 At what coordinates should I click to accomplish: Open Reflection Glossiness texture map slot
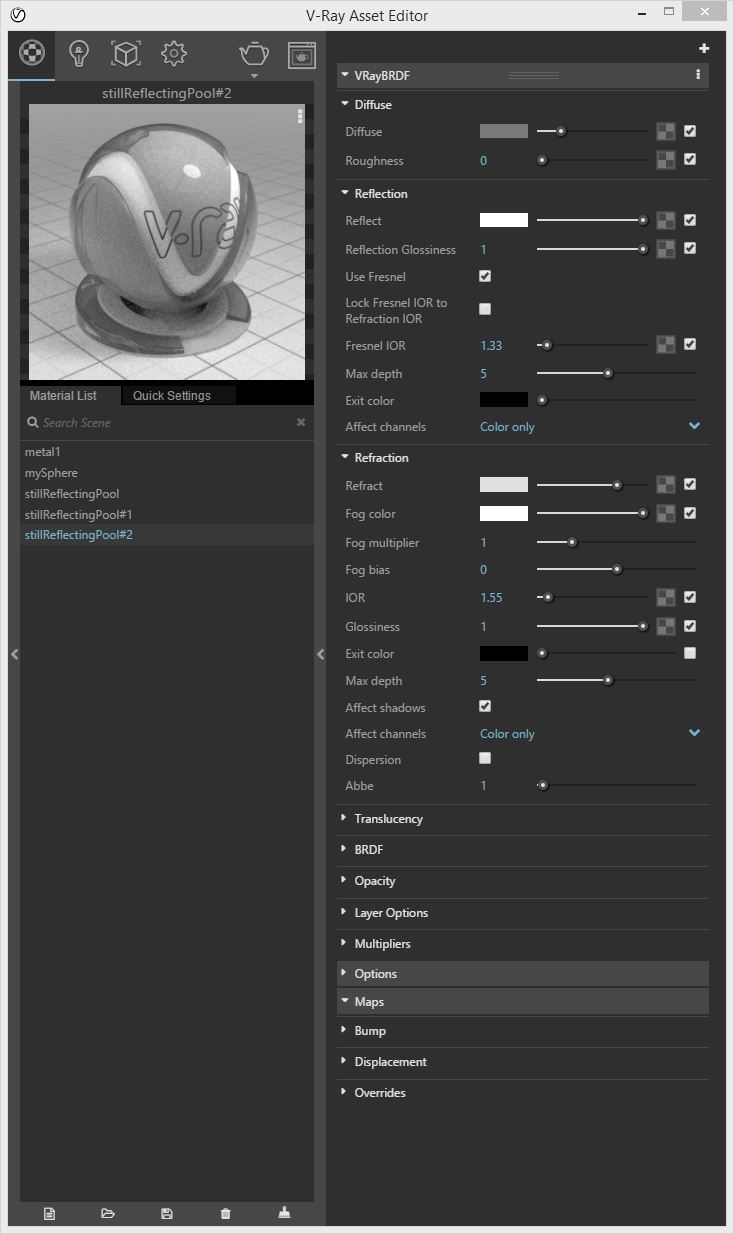(665, 249)
